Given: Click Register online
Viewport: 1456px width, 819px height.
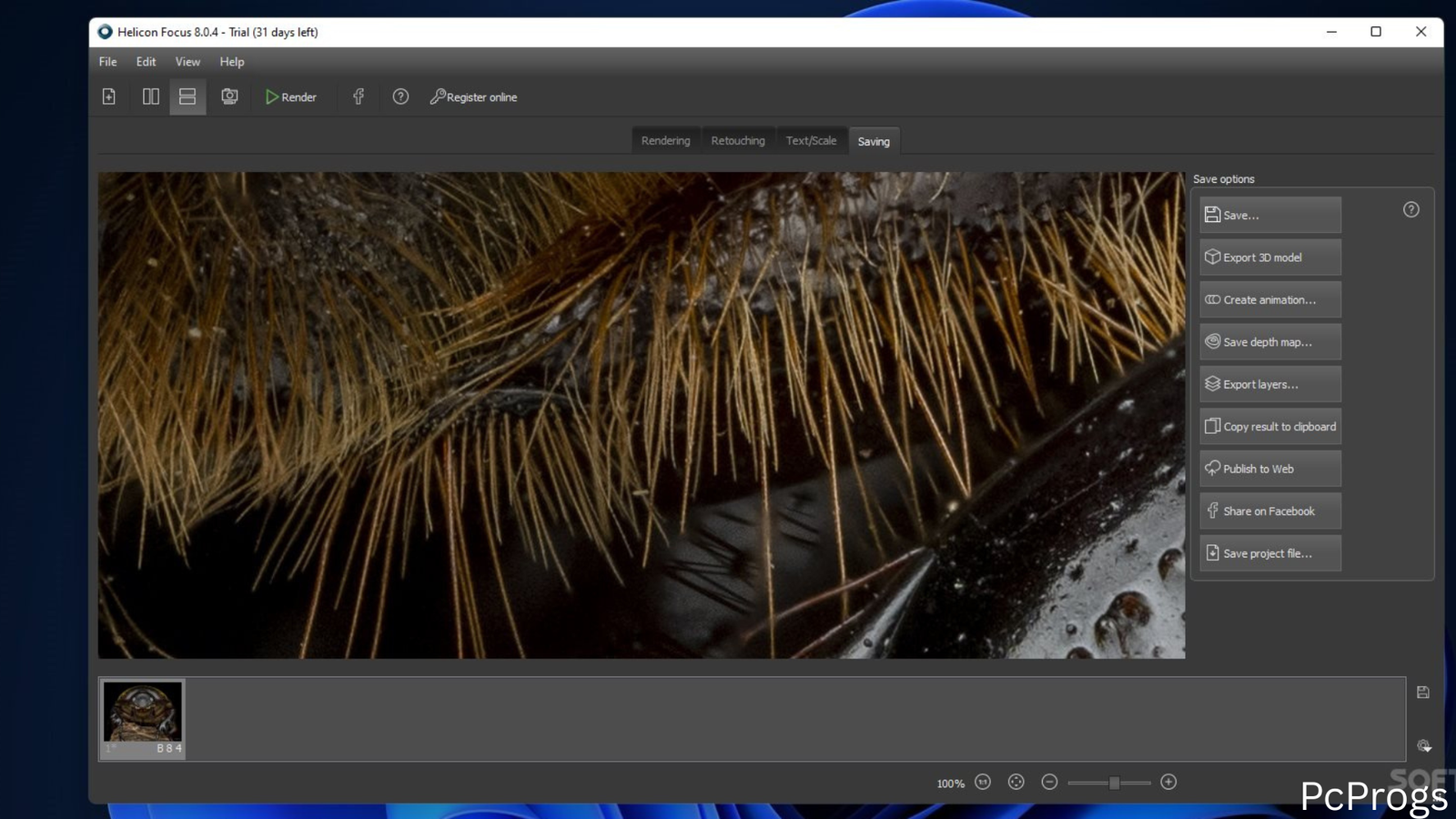Looking at the screenshot, I should pos(473,96).
